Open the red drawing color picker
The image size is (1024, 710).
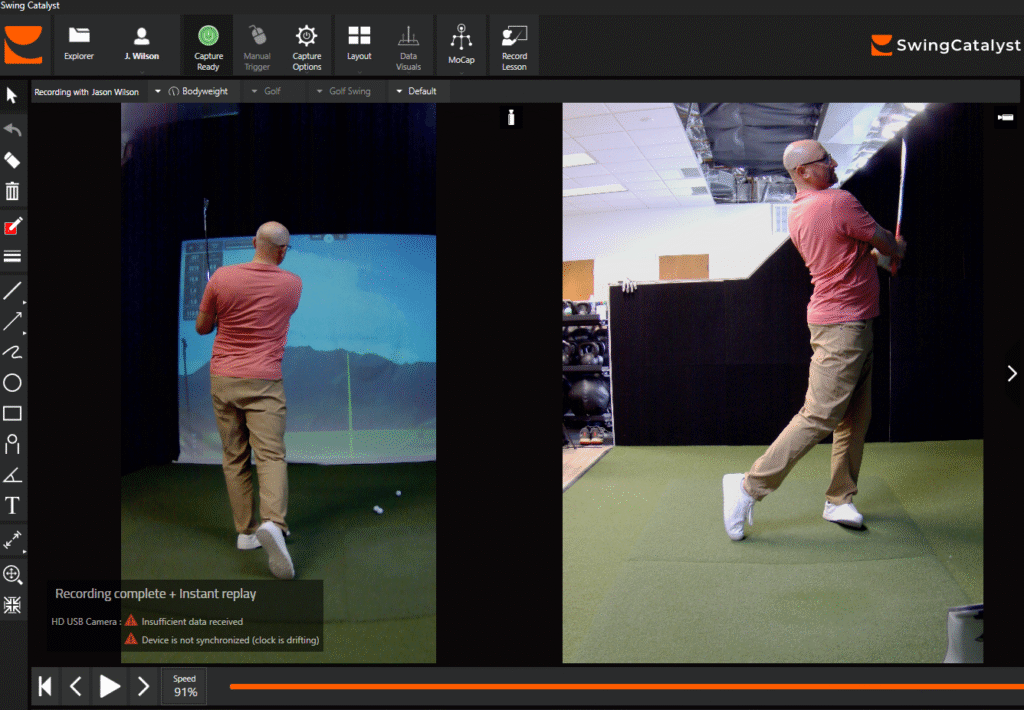coord(12,227)
